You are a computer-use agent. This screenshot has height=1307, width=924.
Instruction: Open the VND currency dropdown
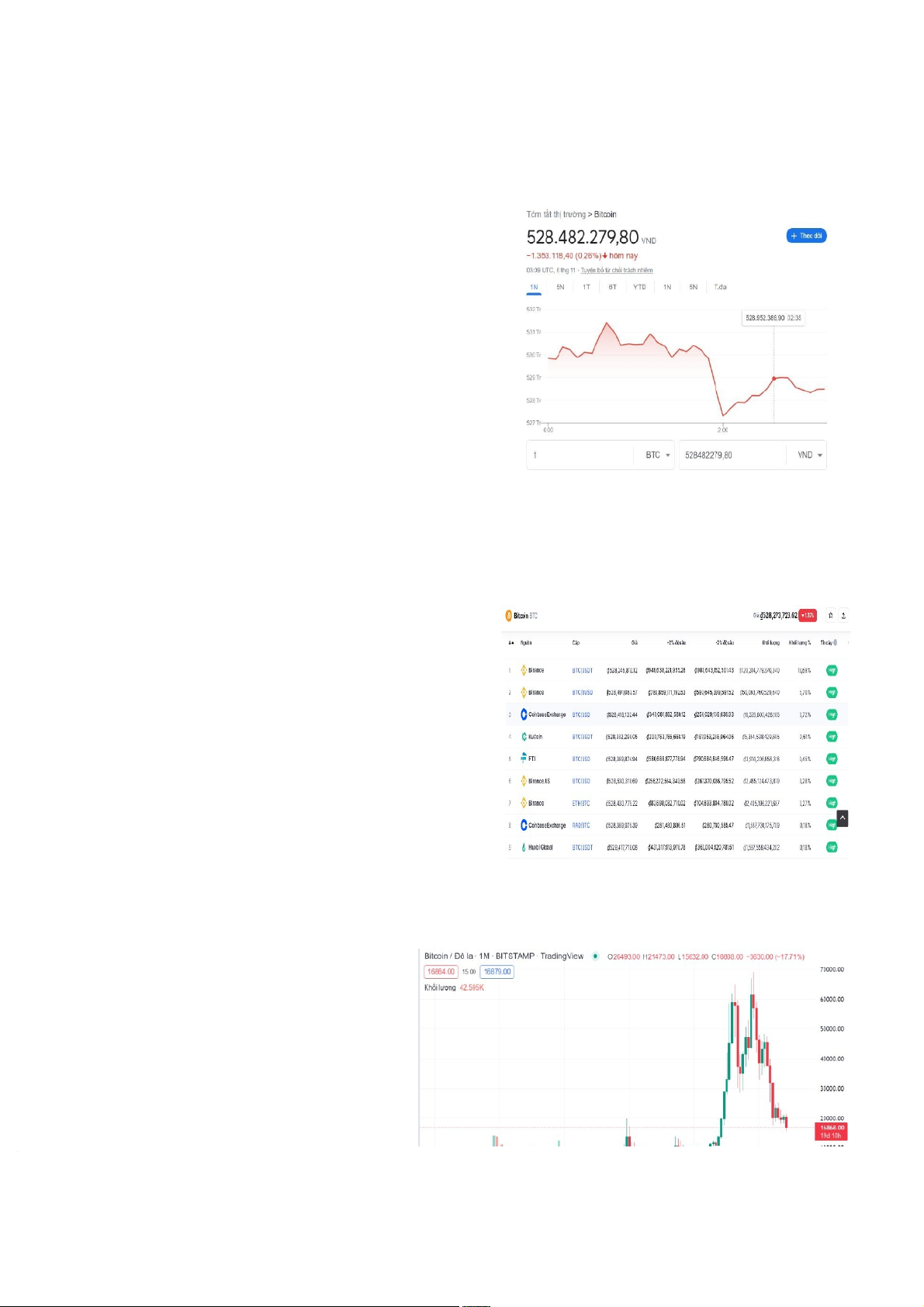pos(809,455)
